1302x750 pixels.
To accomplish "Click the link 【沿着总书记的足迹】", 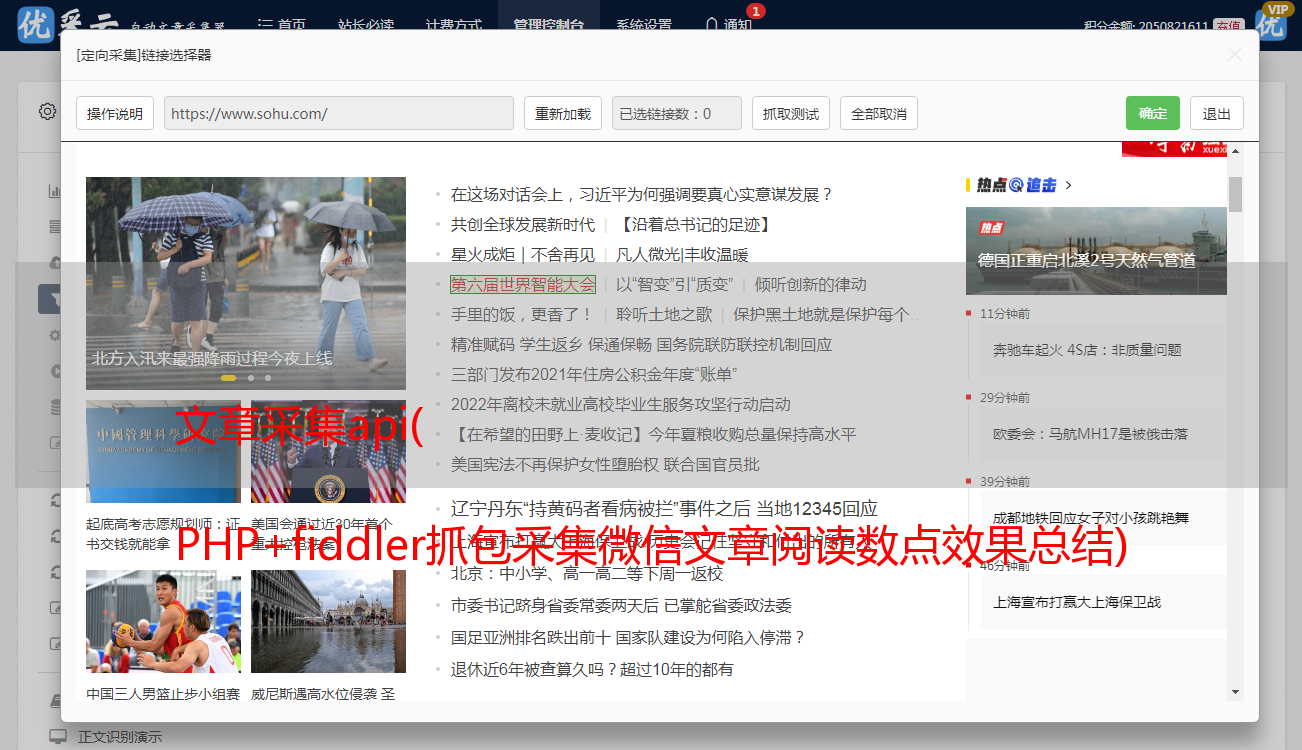I will (694, 224).
